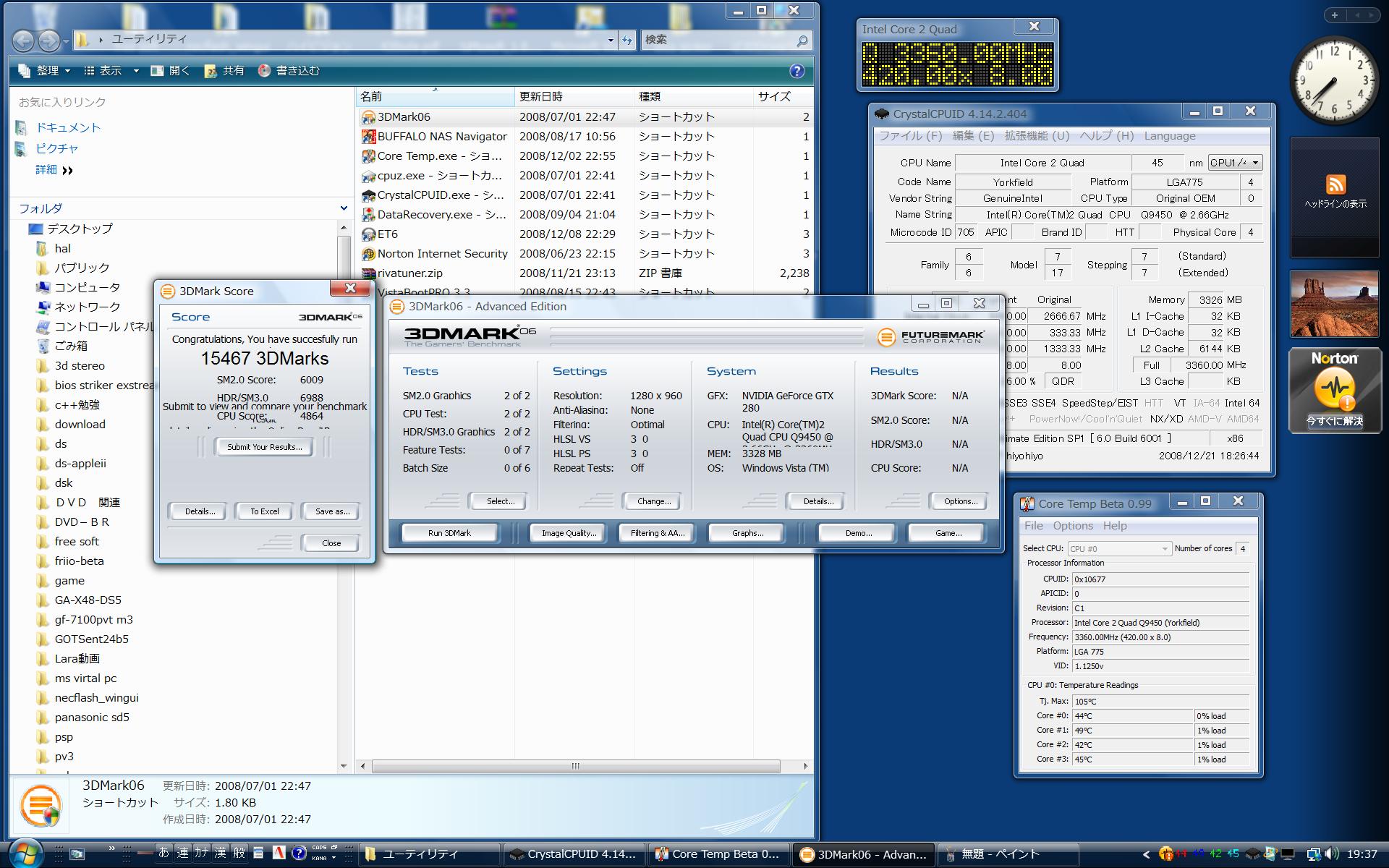Click the Norton gadget alert icon
Viewport: 1389px width, 868px height.
[x=1335, y=388]
